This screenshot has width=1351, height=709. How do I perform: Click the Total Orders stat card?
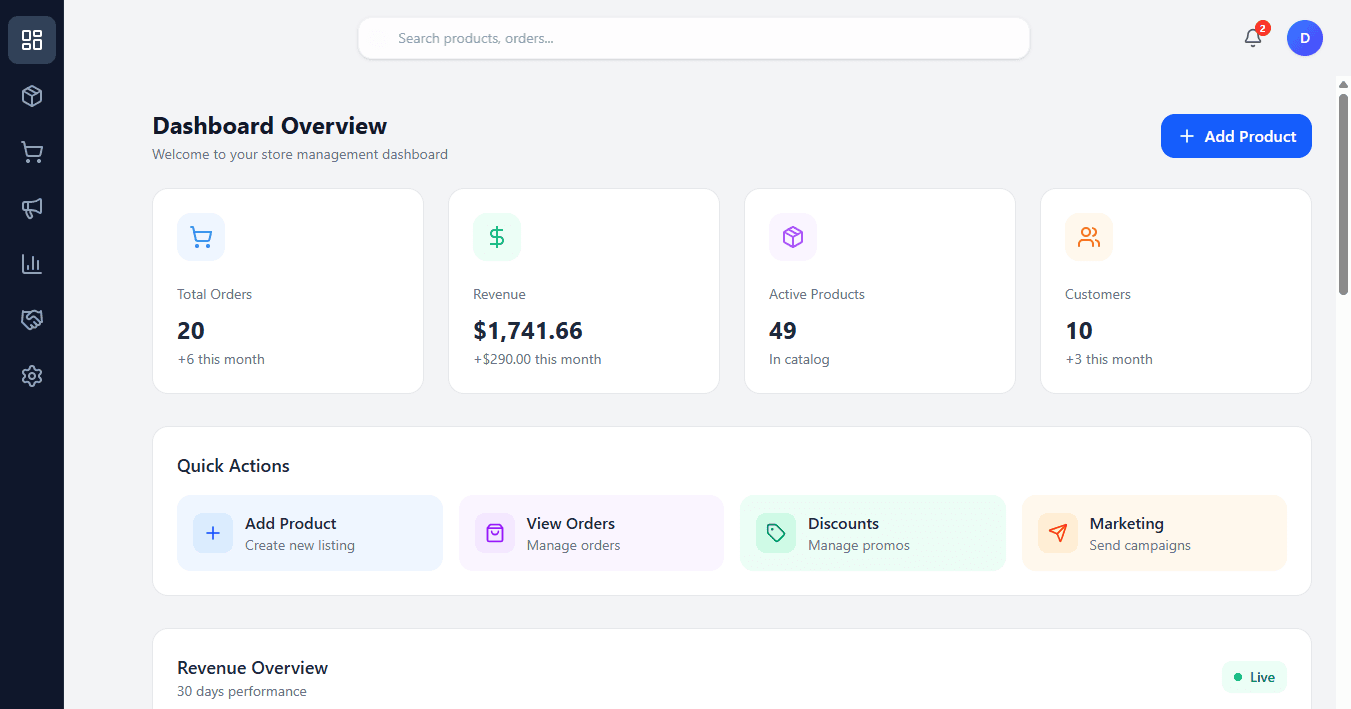[x=288, y=290]
